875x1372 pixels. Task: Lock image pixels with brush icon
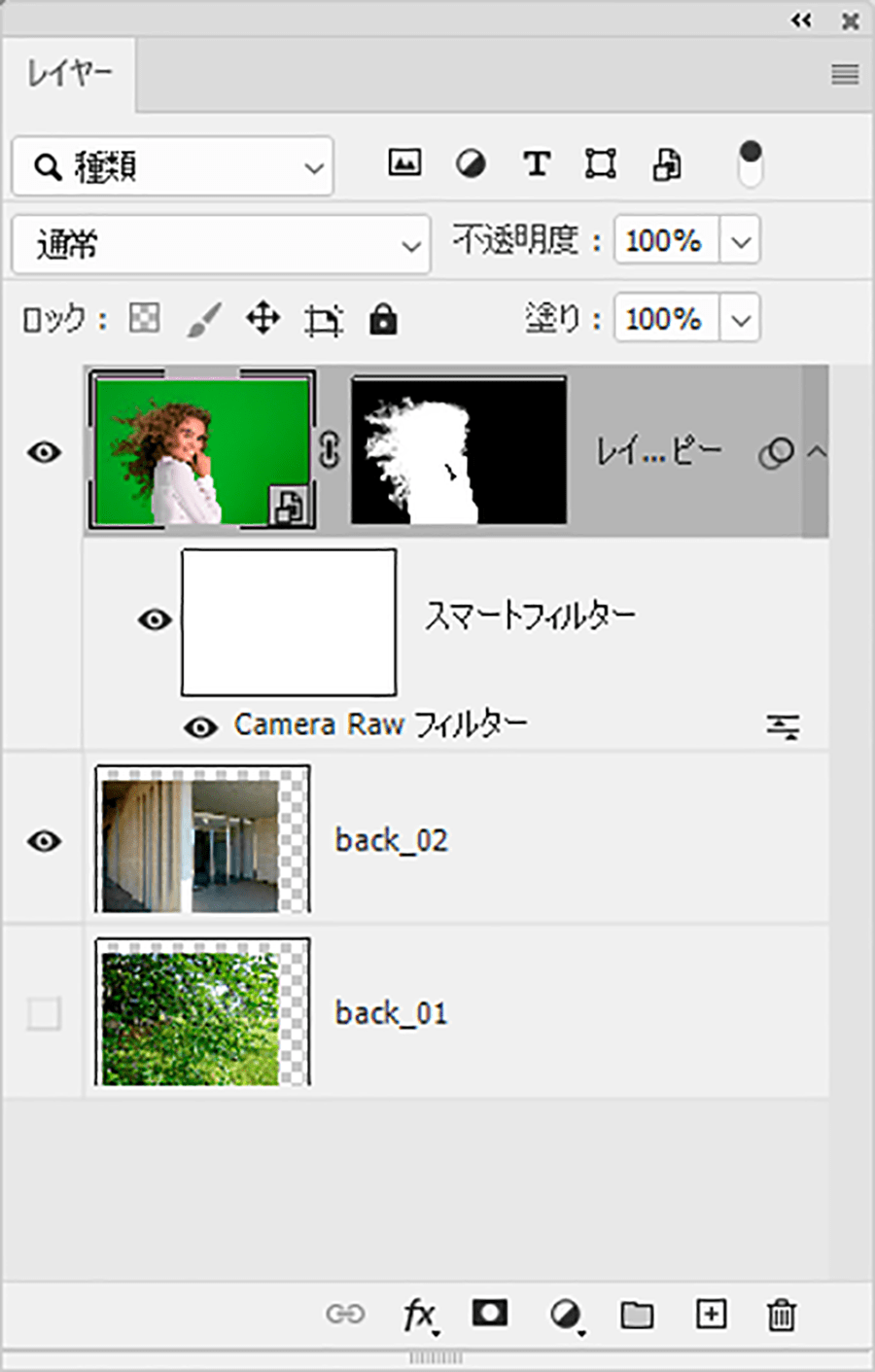[x=203, y=319]
